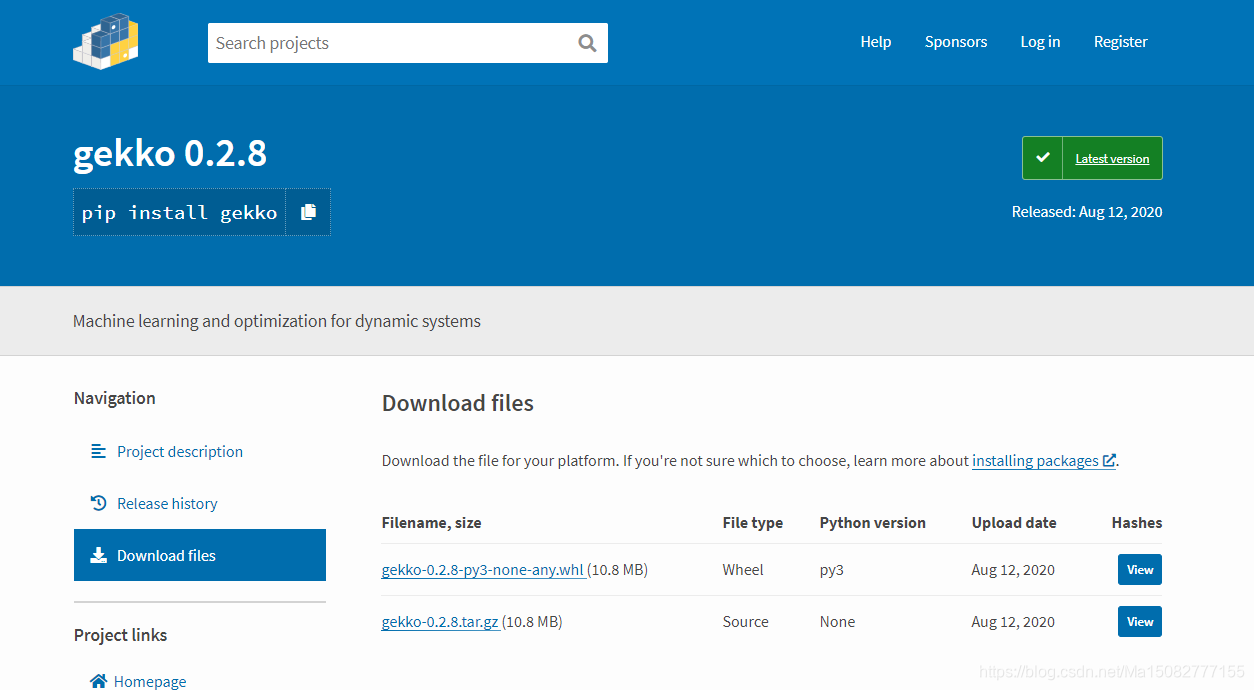Click the Release history clock icon
Image resolution: width=1254 pixels, height=690 pixels.
98,503
